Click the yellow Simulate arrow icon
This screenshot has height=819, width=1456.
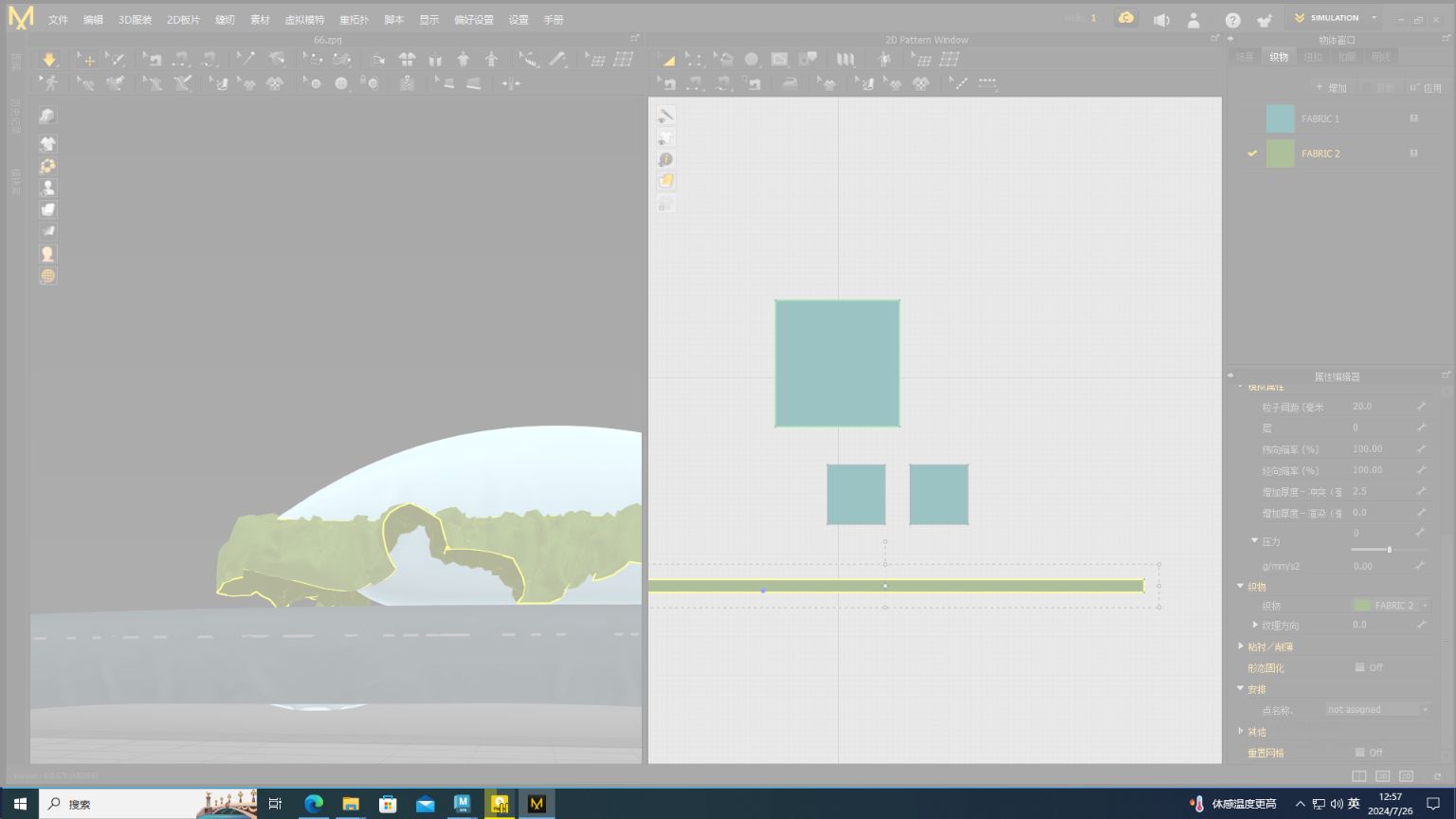[x=49, y=60]
